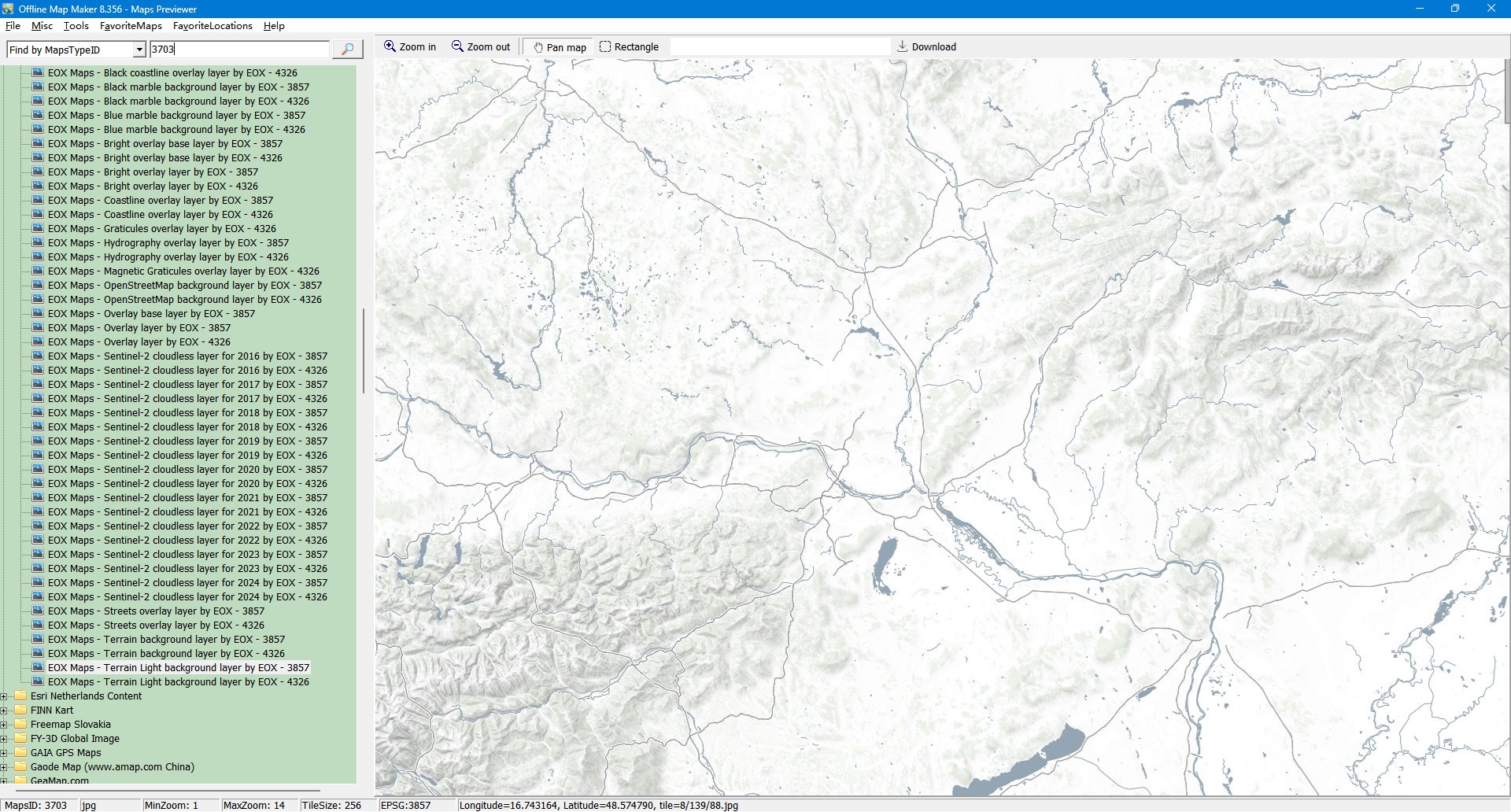This screenshot has height=812, width=1511.
Task: Click the search text field containing 3703
Action: [x=239, y=50]
